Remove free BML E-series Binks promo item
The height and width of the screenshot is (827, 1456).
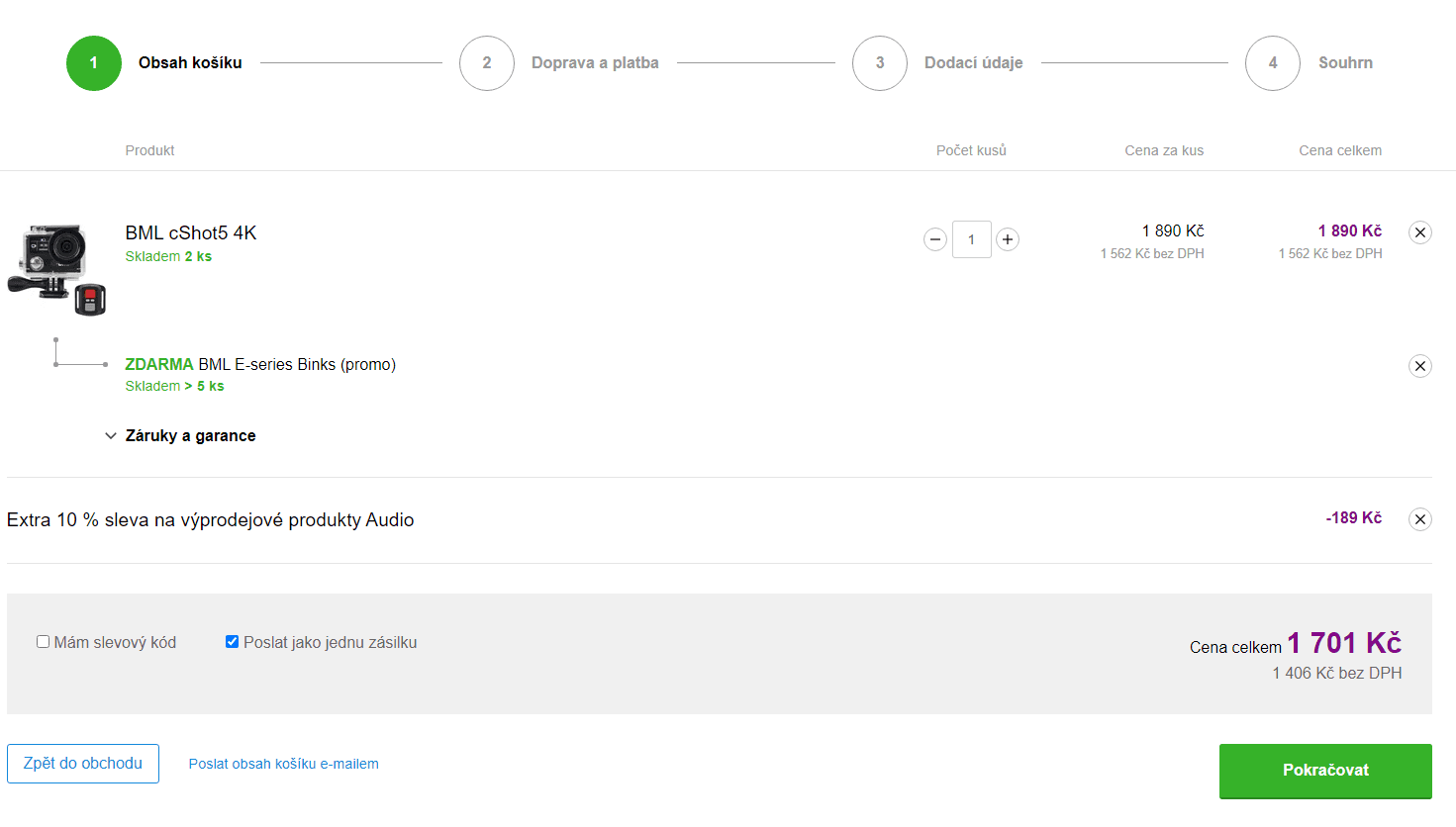point(1420,366)
